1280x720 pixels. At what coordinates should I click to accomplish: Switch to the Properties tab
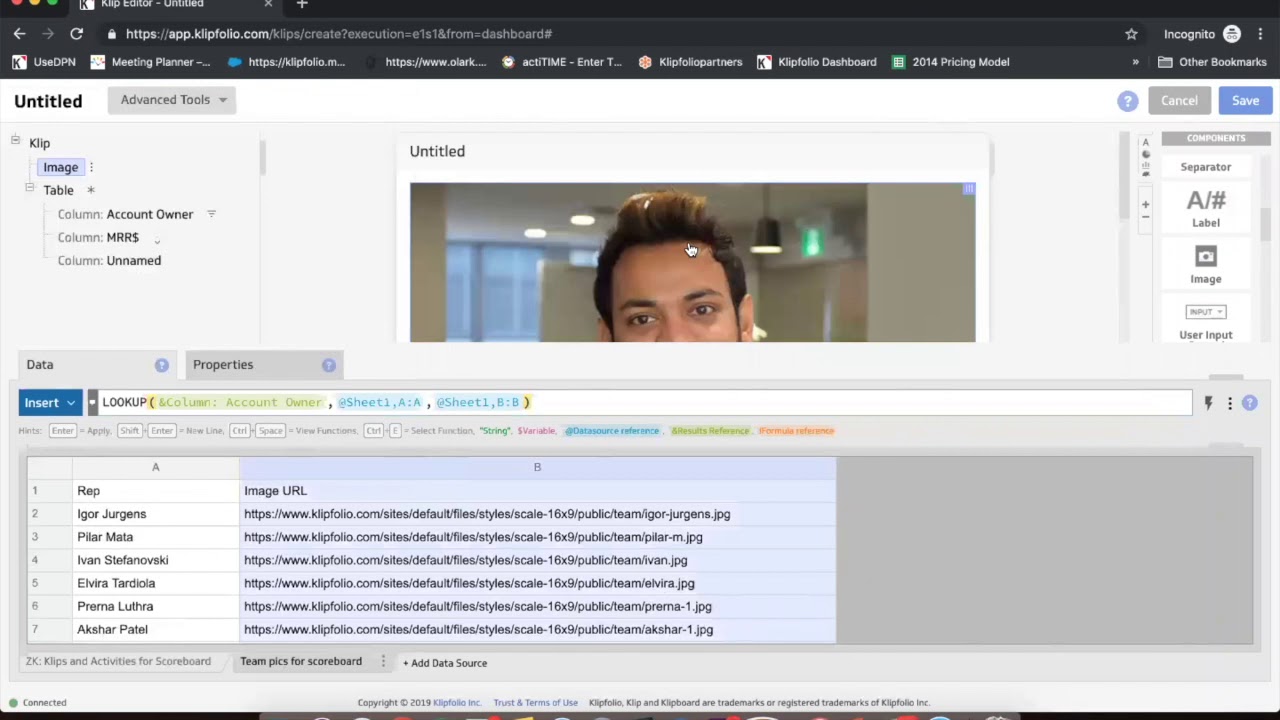point(223,365)
